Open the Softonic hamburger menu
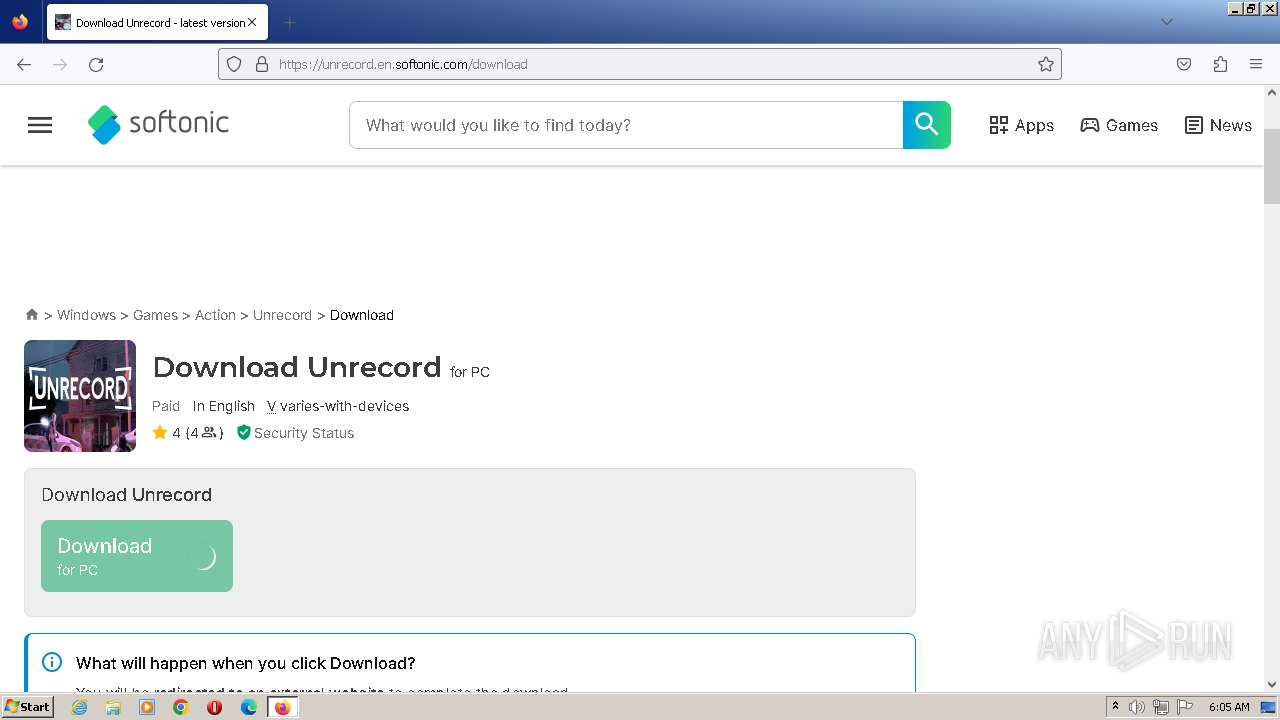This screenshot has height=720, width=1280. point(40,125)
